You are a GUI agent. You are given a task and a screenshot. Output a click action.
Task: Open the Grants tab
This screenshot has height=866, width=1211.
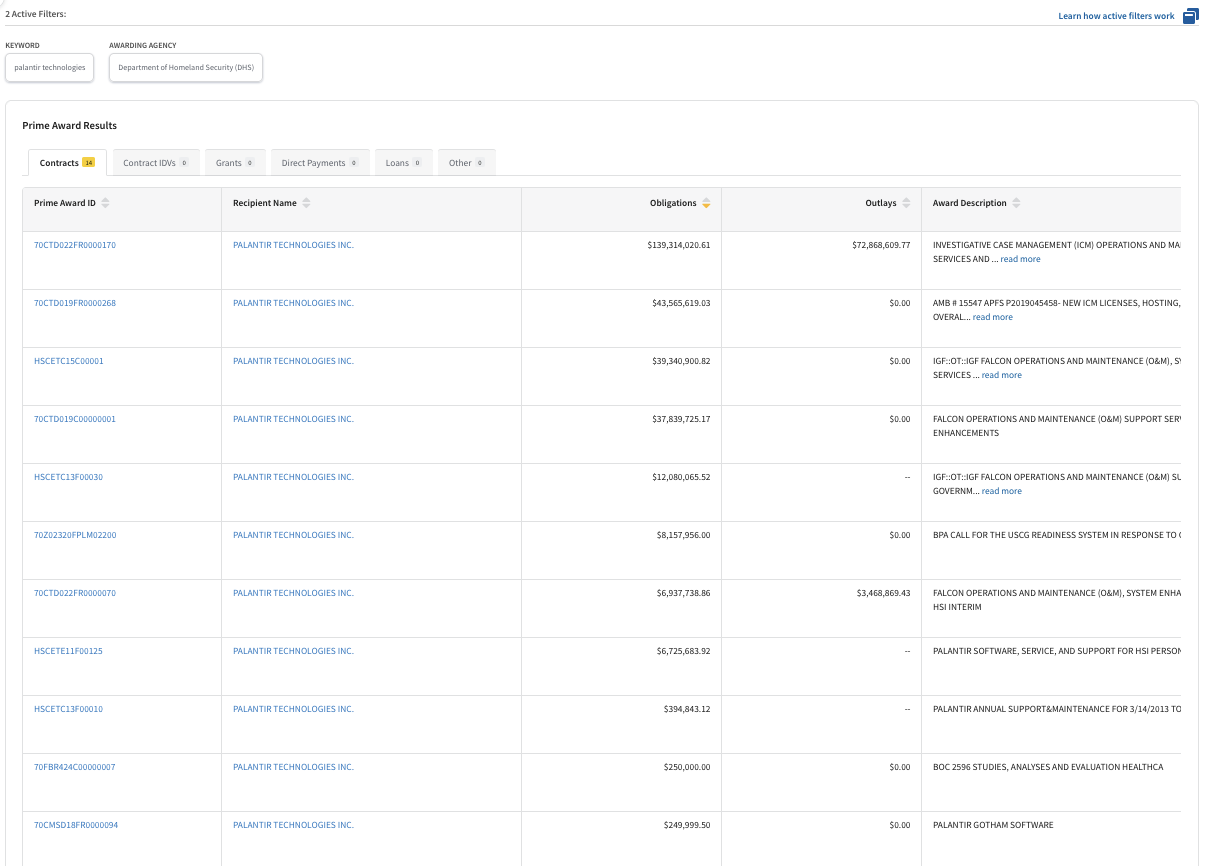coord(234,162)
